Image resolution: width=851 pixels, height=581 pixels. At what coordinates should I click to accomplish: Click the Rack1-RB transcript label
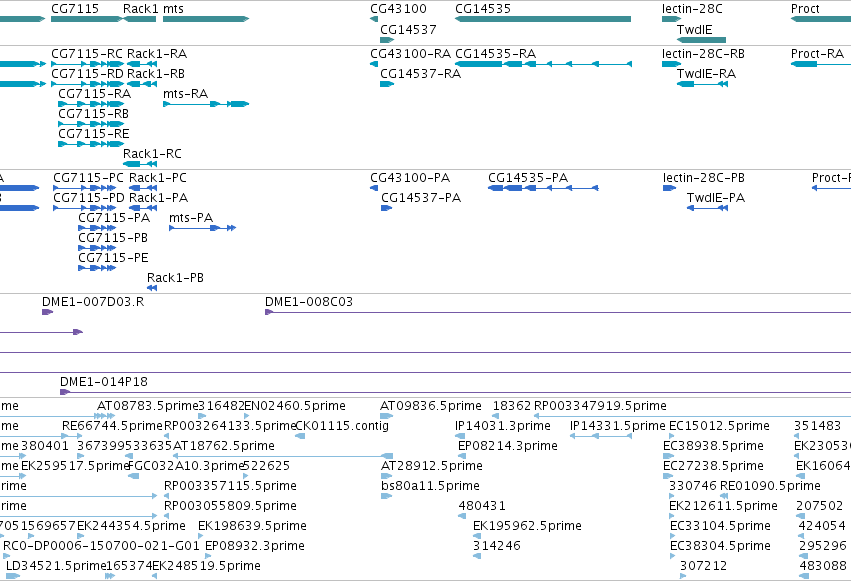pyautogui.click(x=156, y=74)
